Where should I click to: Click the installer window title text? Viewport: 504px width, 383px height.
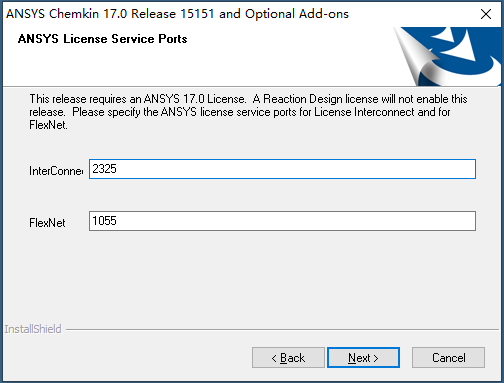coord(177,14)
